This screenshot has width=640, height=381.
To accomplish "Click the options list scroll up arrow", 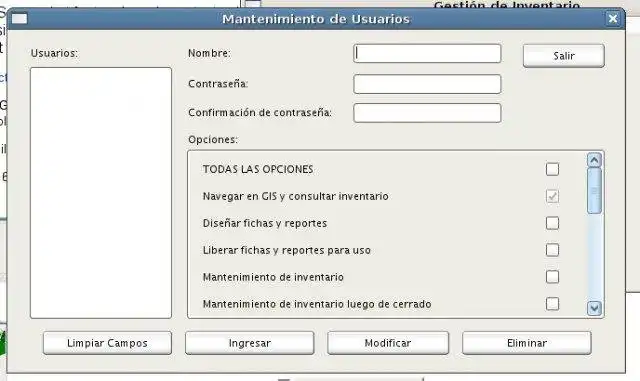I will (594, 160).
